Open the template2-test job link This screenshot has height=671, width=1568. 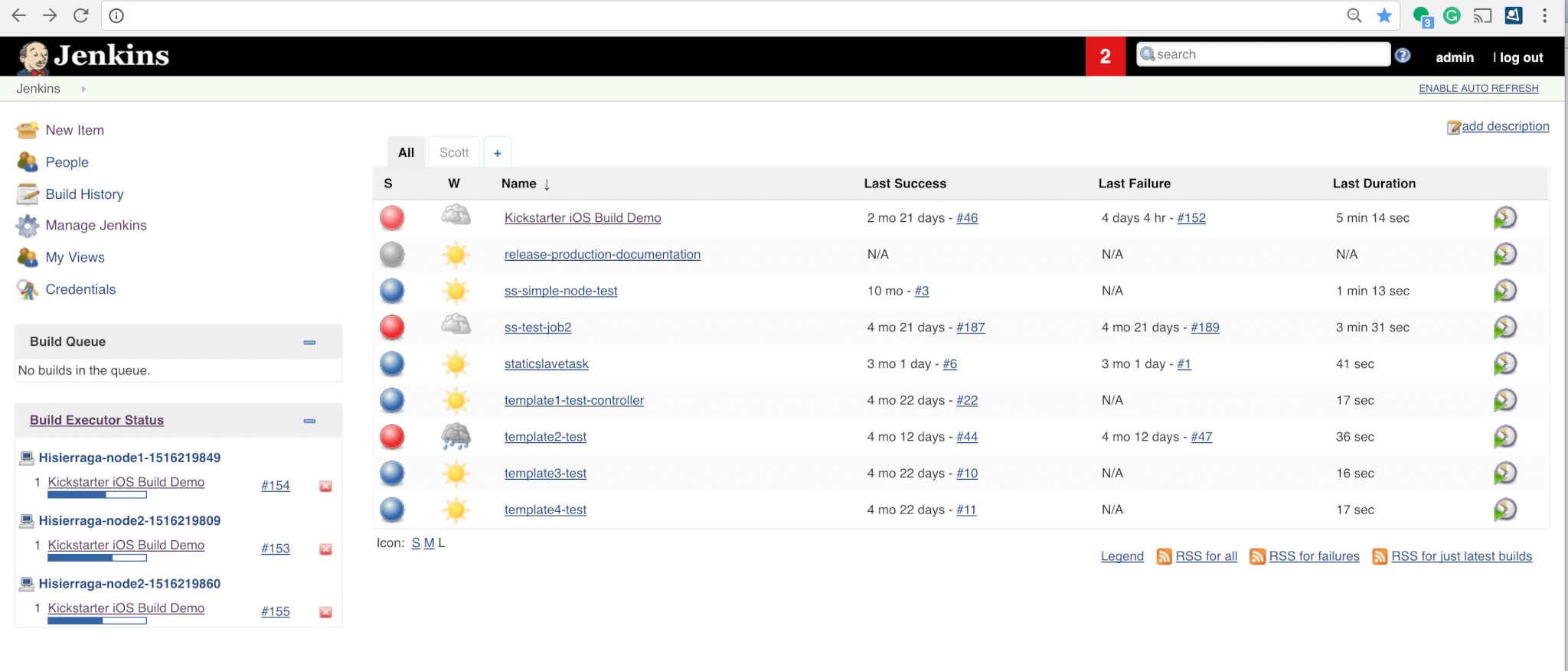coord(545,437)
